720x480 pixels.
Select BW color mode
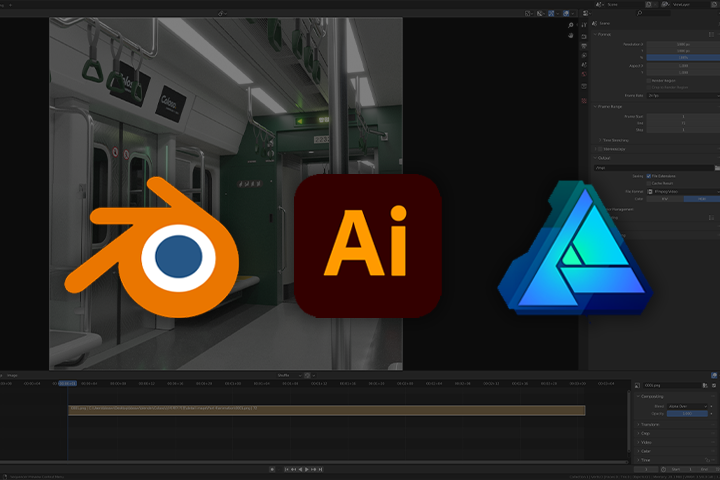(665, 199)
